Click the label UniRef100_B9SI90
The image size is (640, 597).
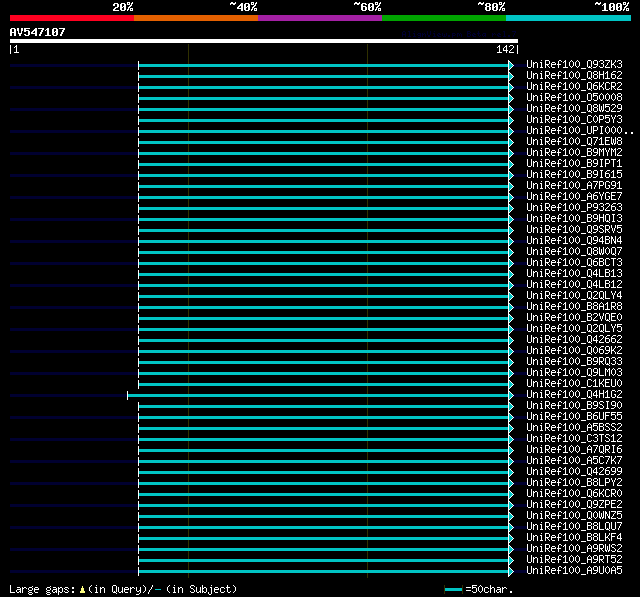[x=574, y=406]
